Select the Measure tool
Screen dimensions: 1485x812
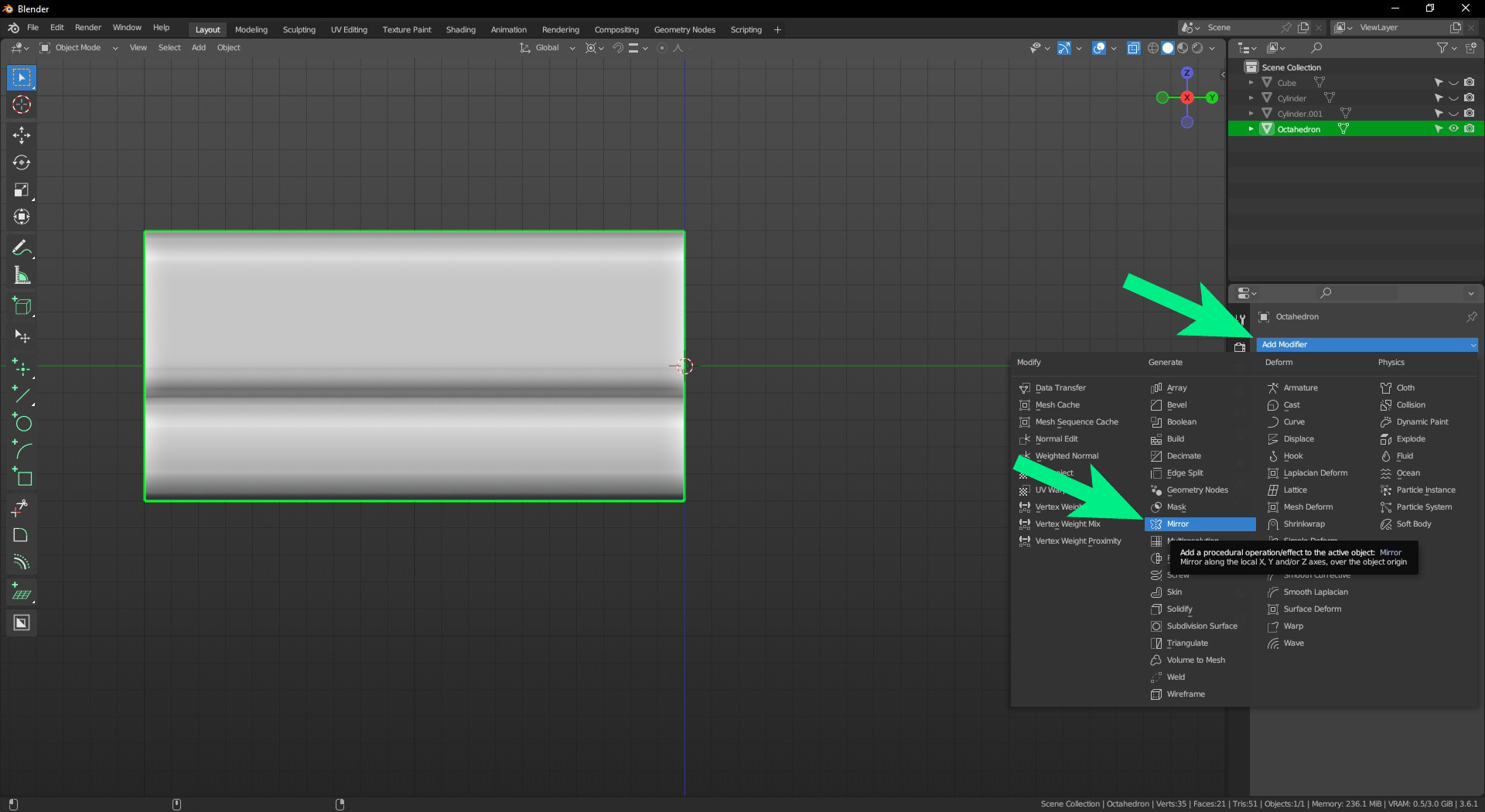tap(22, 276)
